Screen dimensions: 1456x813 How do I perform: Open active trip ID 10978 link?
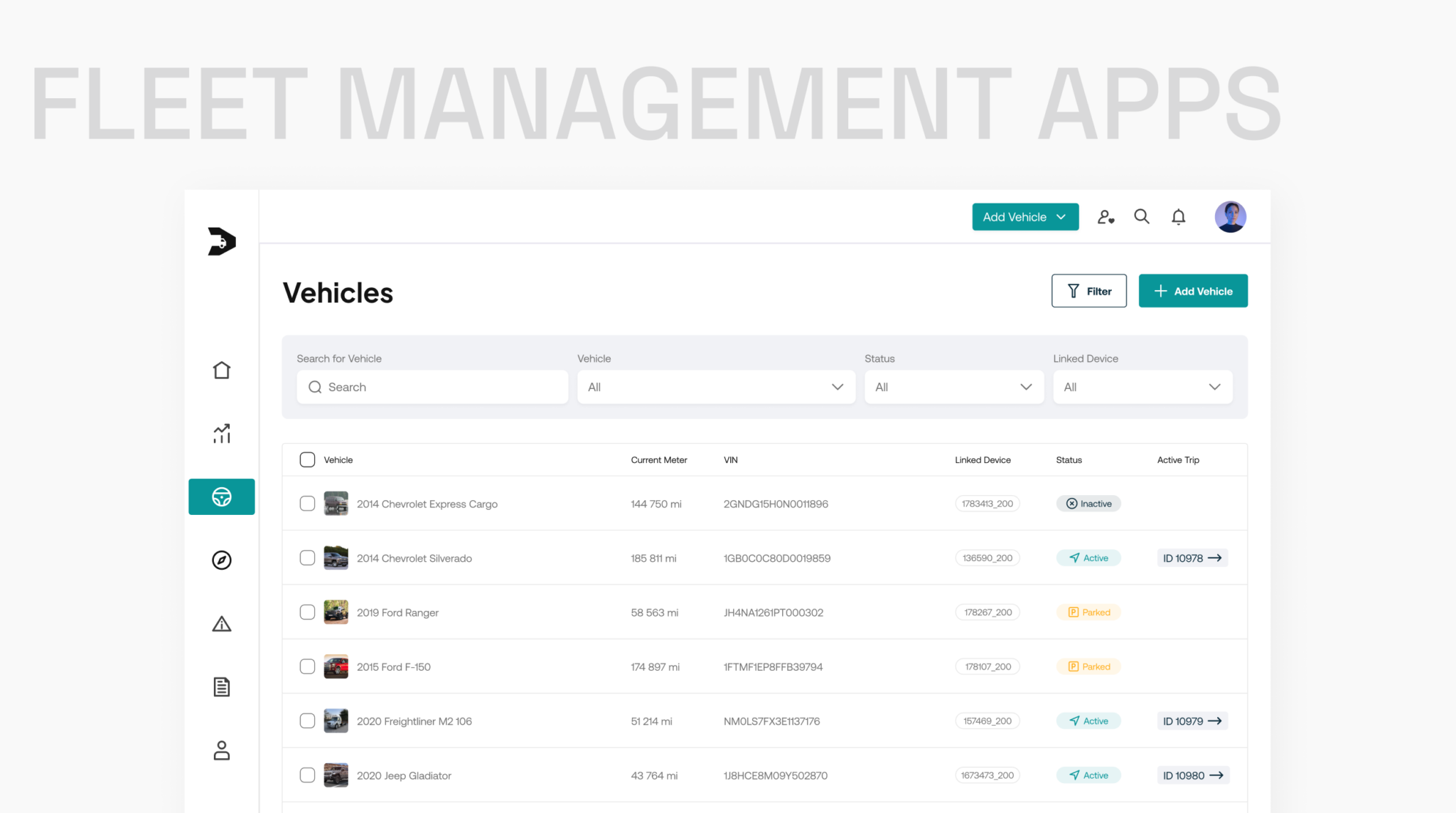(1192, 558)
